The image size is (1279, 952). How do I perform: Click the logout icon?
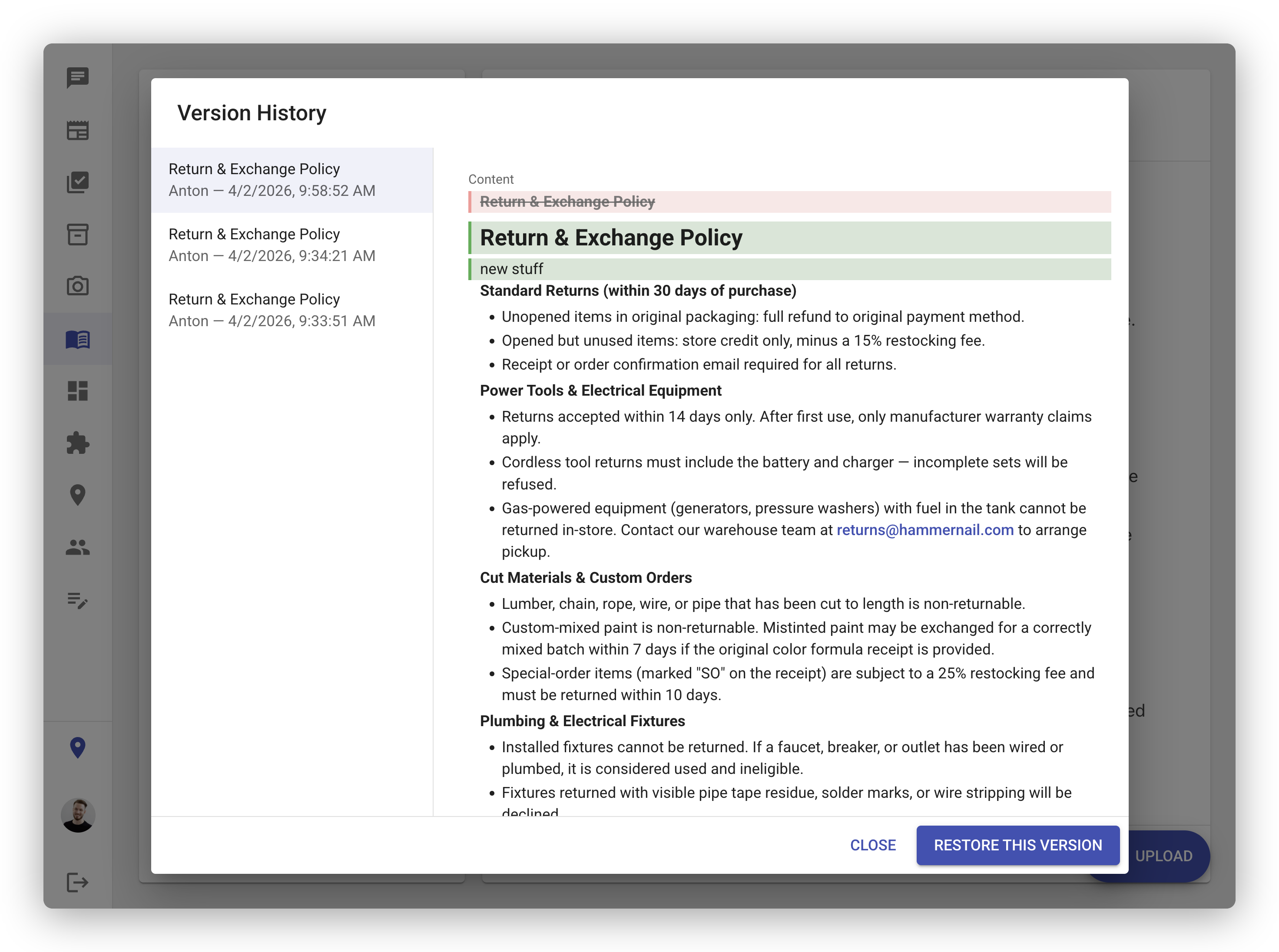[x=78, y=881]
